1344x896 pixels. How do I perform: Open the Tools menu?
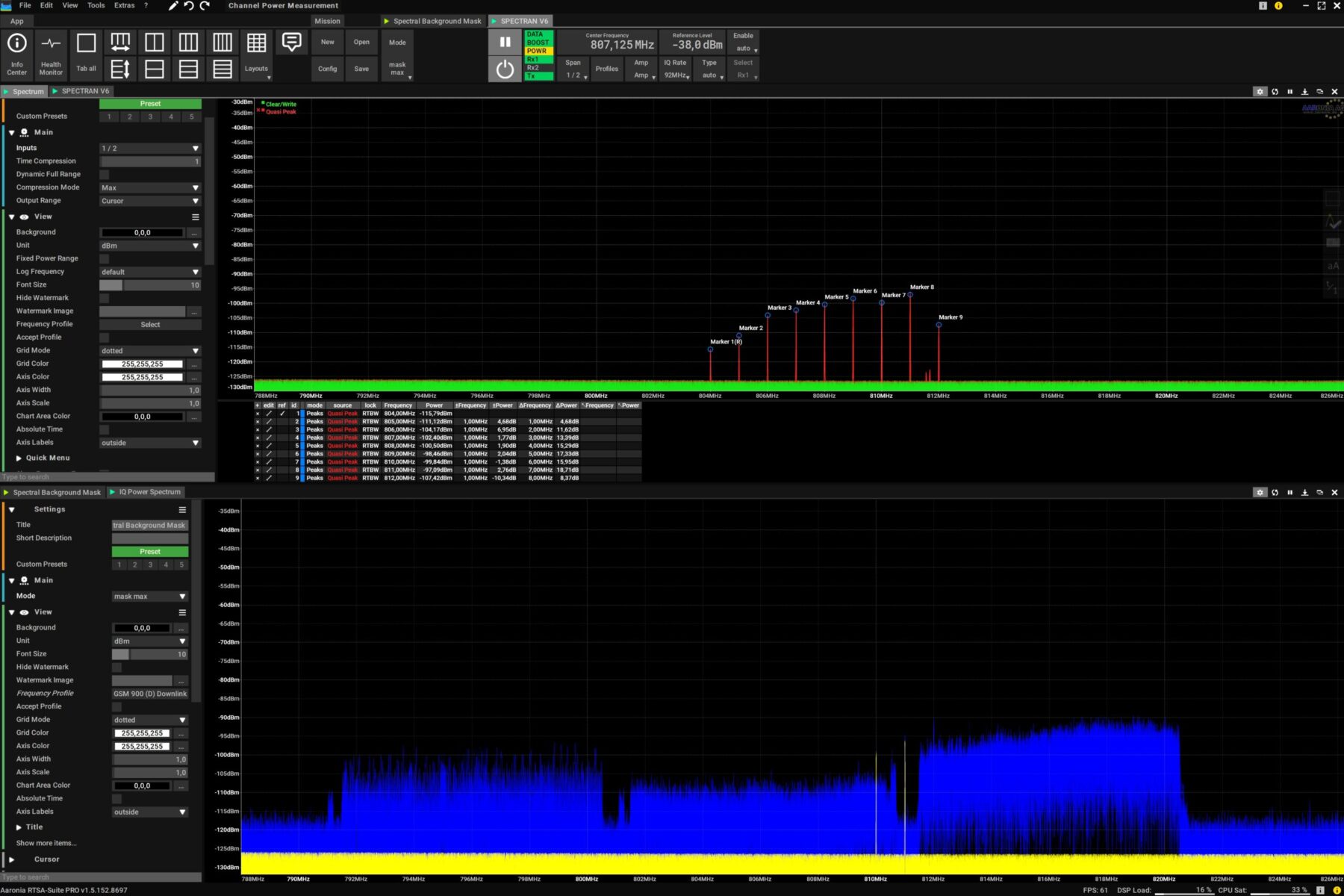click(96, 5)
